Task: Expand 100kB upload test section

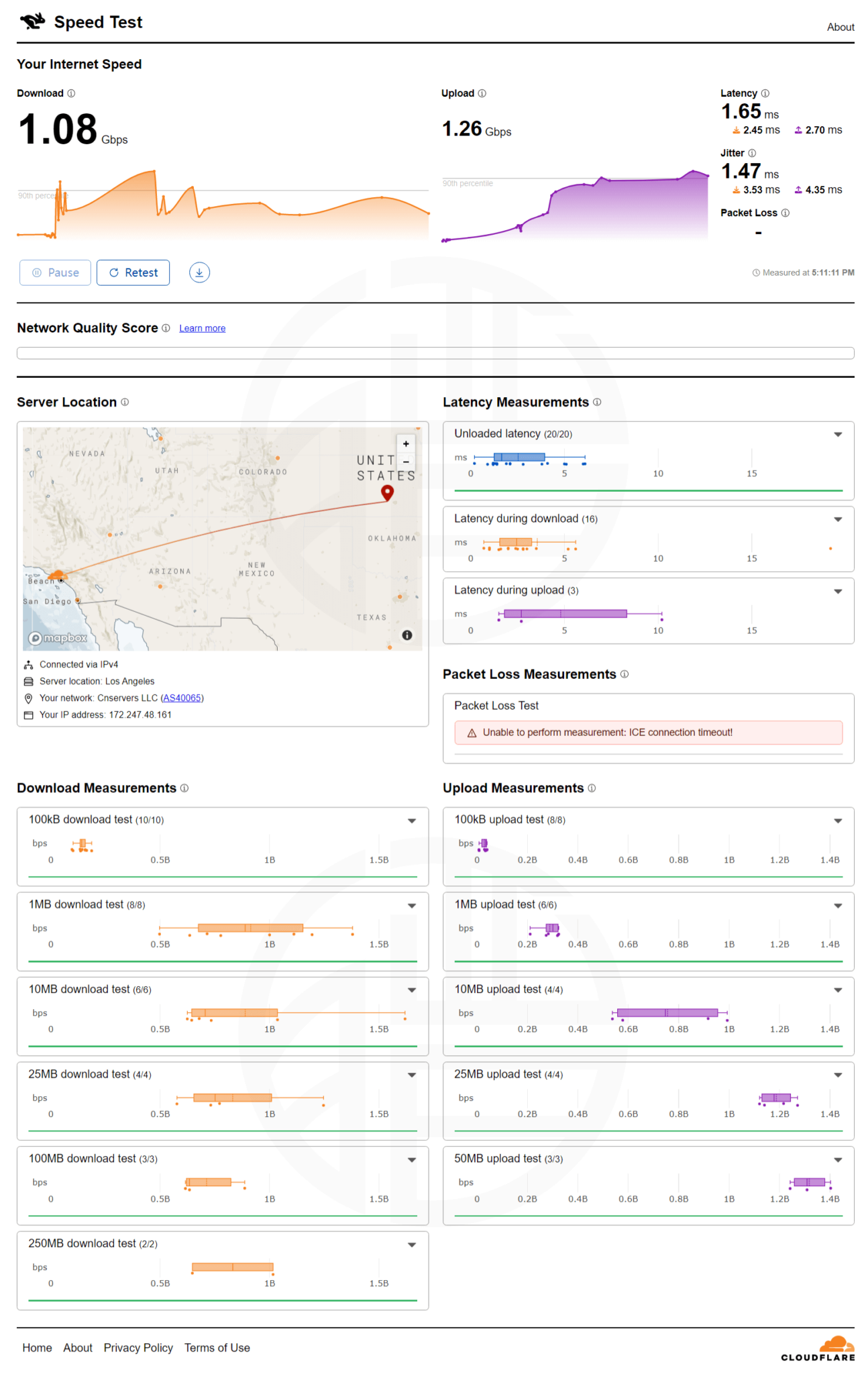Action: pos(838,821)
